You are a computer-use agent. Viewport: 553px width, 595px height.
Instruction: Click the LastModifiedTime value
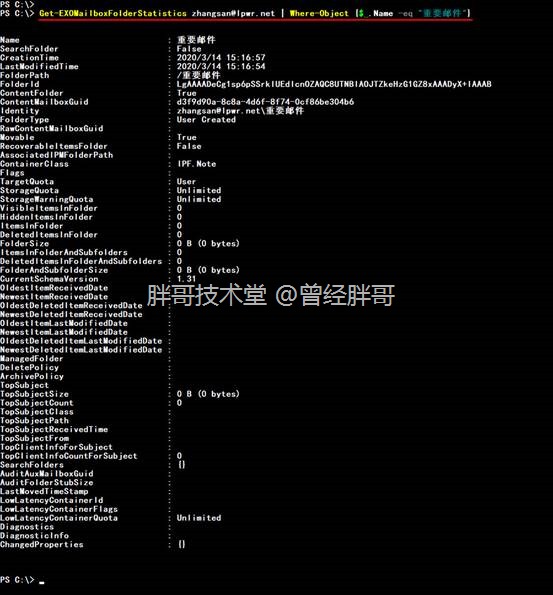(x=221, y=66)
